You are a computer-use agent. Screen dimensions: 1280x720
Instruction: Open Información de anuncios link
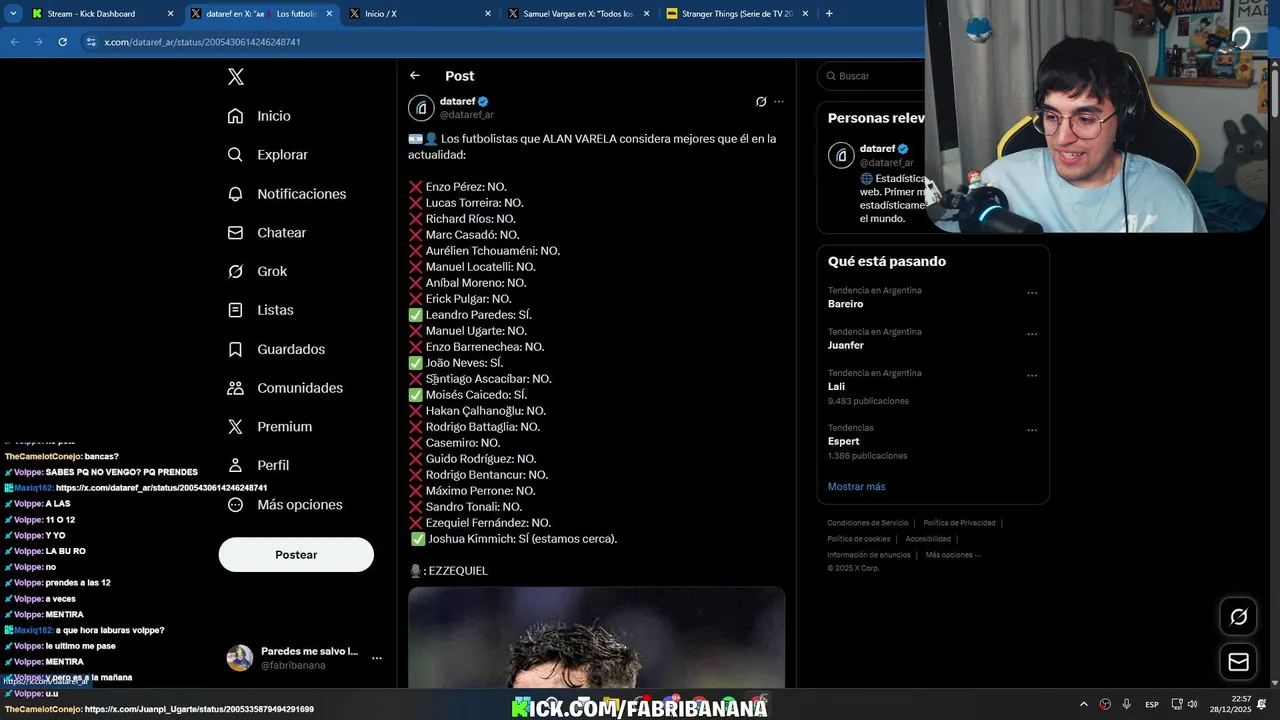pos(869,555)
